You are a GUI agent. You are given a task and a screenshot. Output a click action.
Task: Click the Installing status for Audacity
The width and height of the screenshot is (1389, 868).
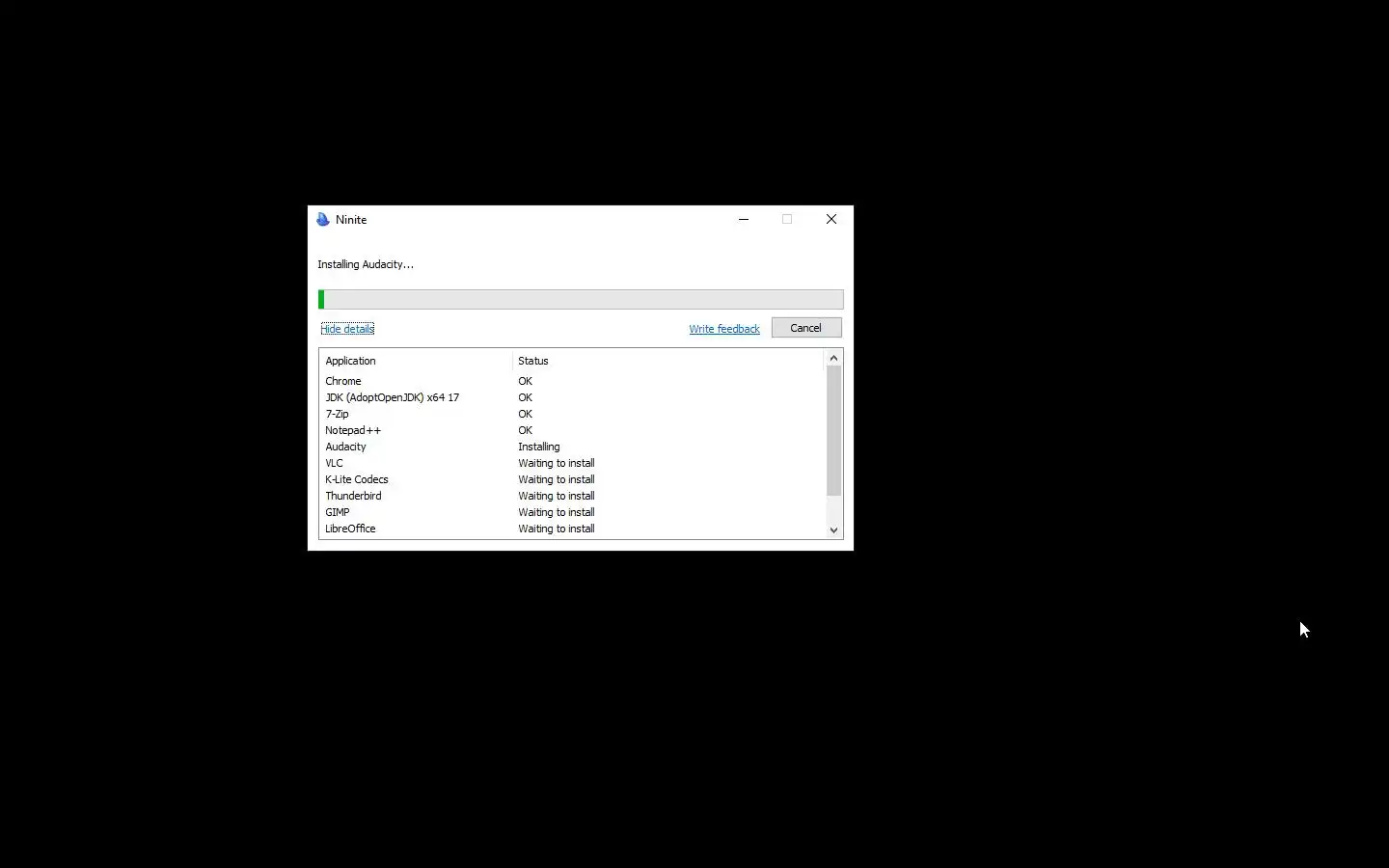pos(539,447)
